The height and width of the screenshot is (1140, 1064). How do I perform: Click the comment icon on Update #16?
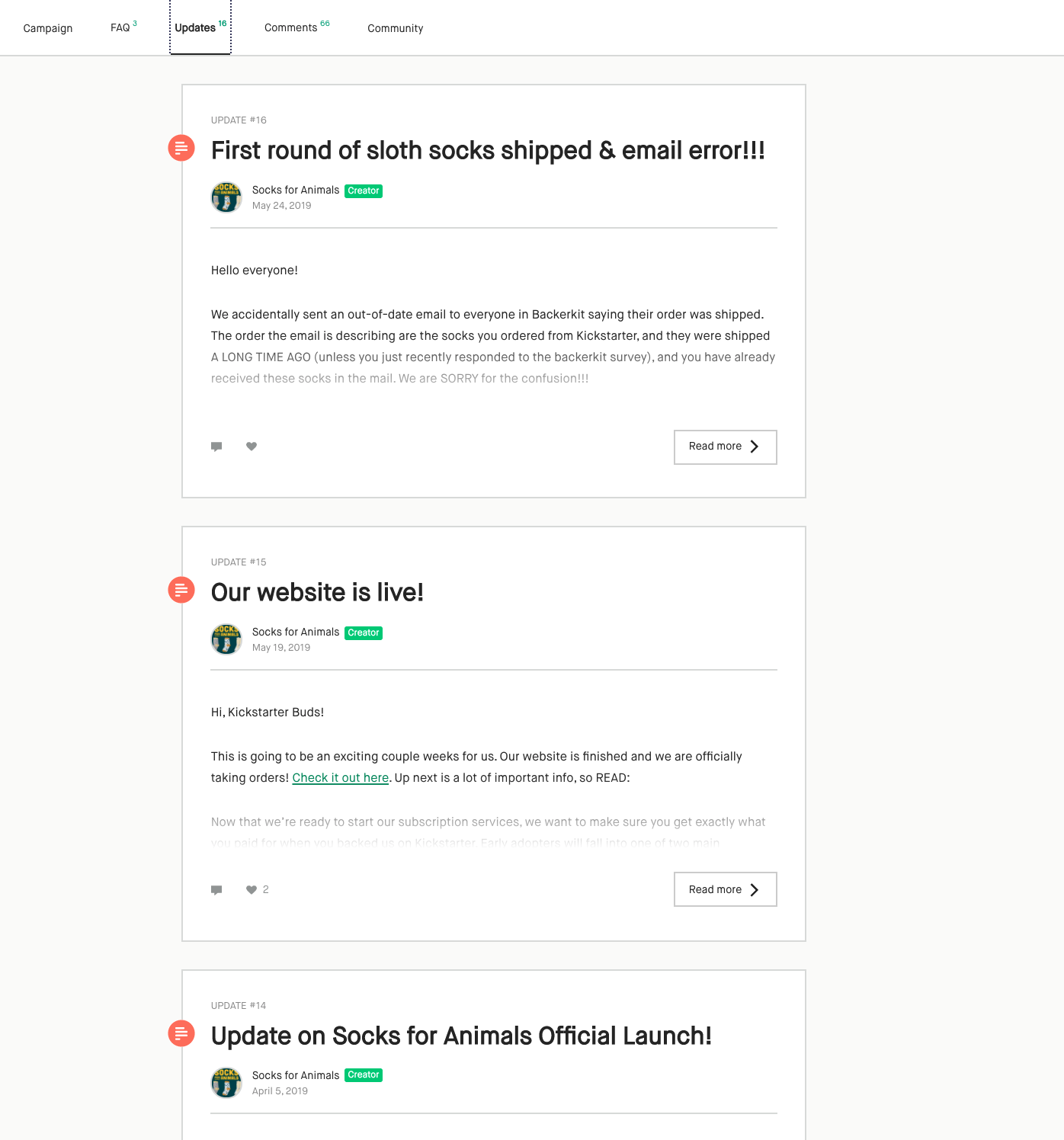coord(216,447)
